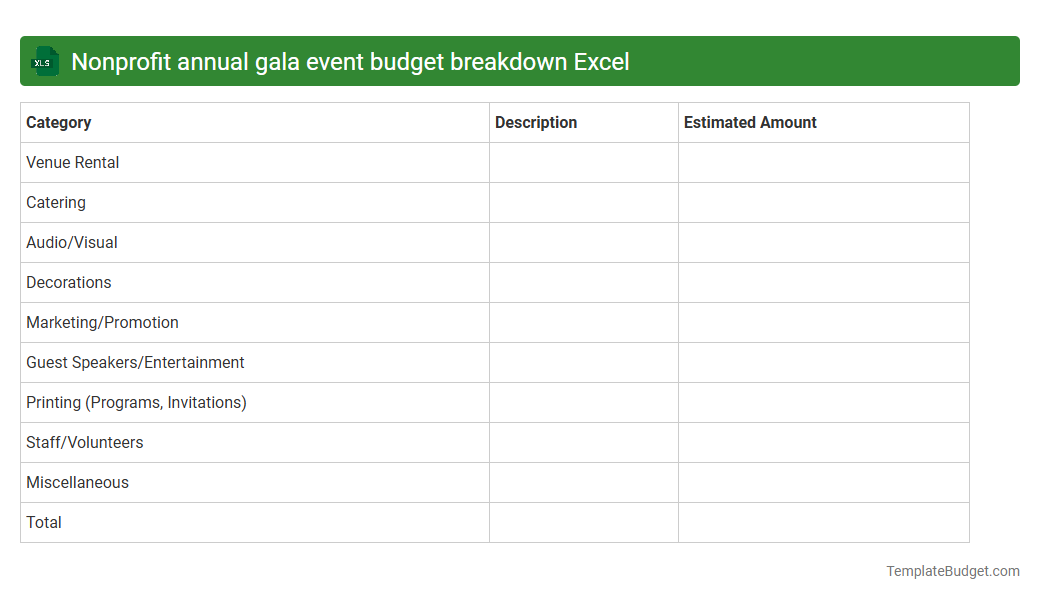Select the Guest Speakers/Entertainment row
Screen dimensions: 1040x600
tap(135, 362)
